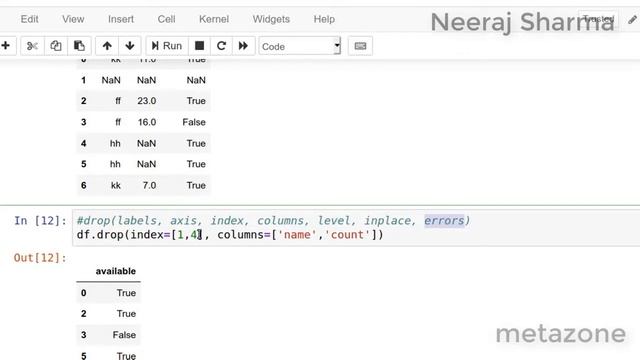
Task: Click into the df.drop code line
Action: pos(230,235)
